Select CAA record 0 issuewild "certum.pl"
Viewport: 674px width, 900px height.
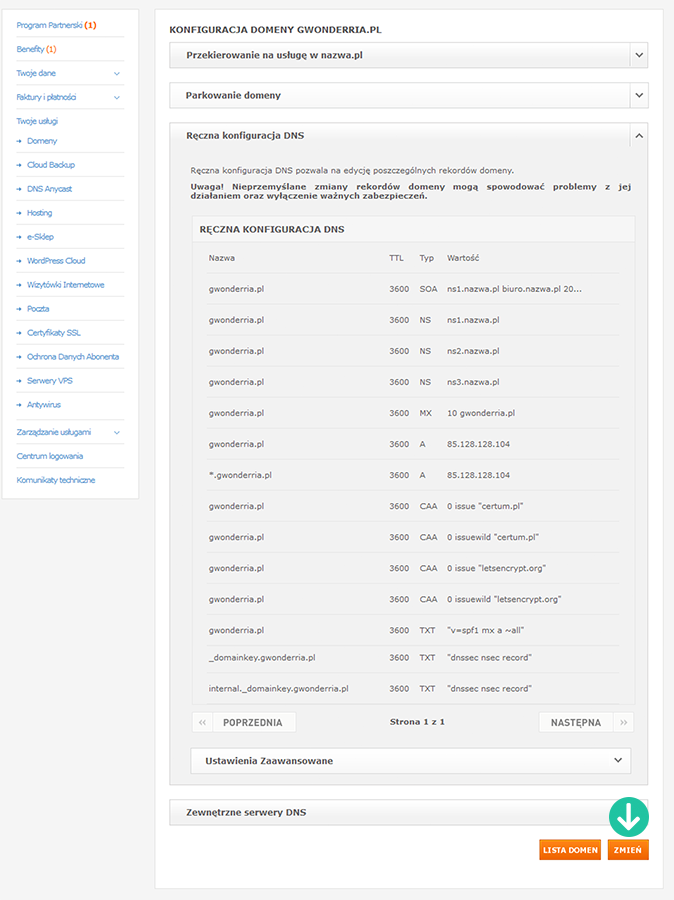tap(493, 537)
